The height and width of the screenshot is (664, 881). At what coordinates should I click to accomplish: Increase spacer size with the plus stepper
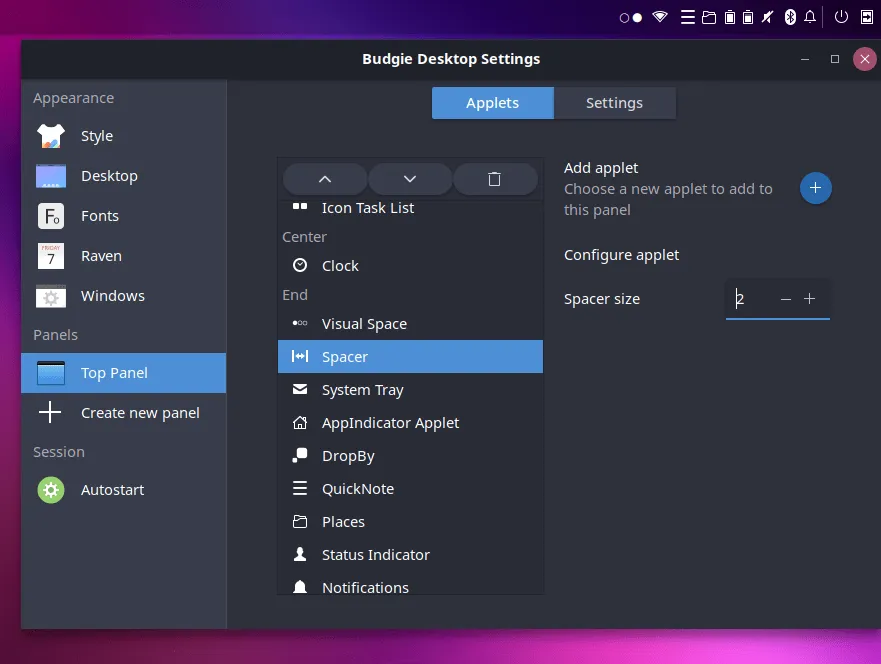point(810,299)
